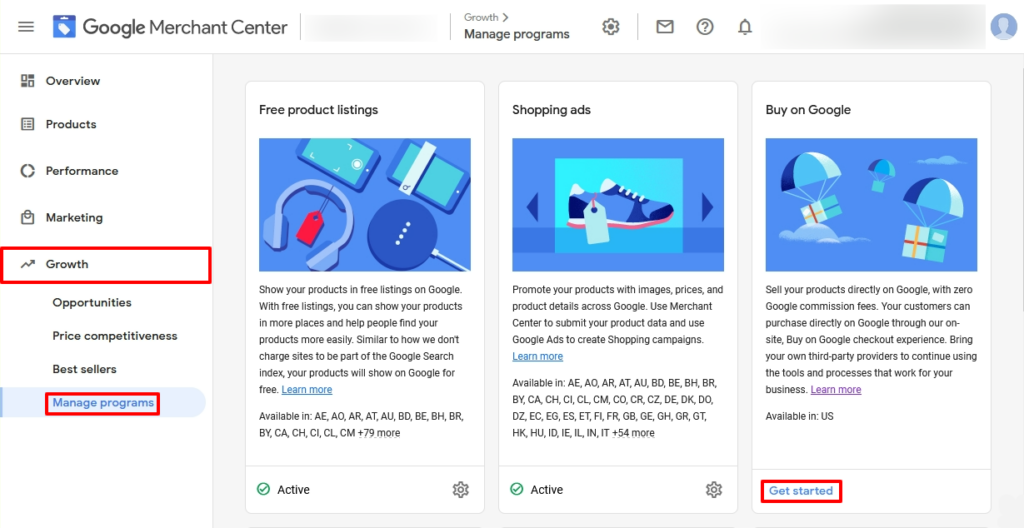1024x528 pixels.
Task: Open the help question mark icon
Action: (x=705, y=27)
